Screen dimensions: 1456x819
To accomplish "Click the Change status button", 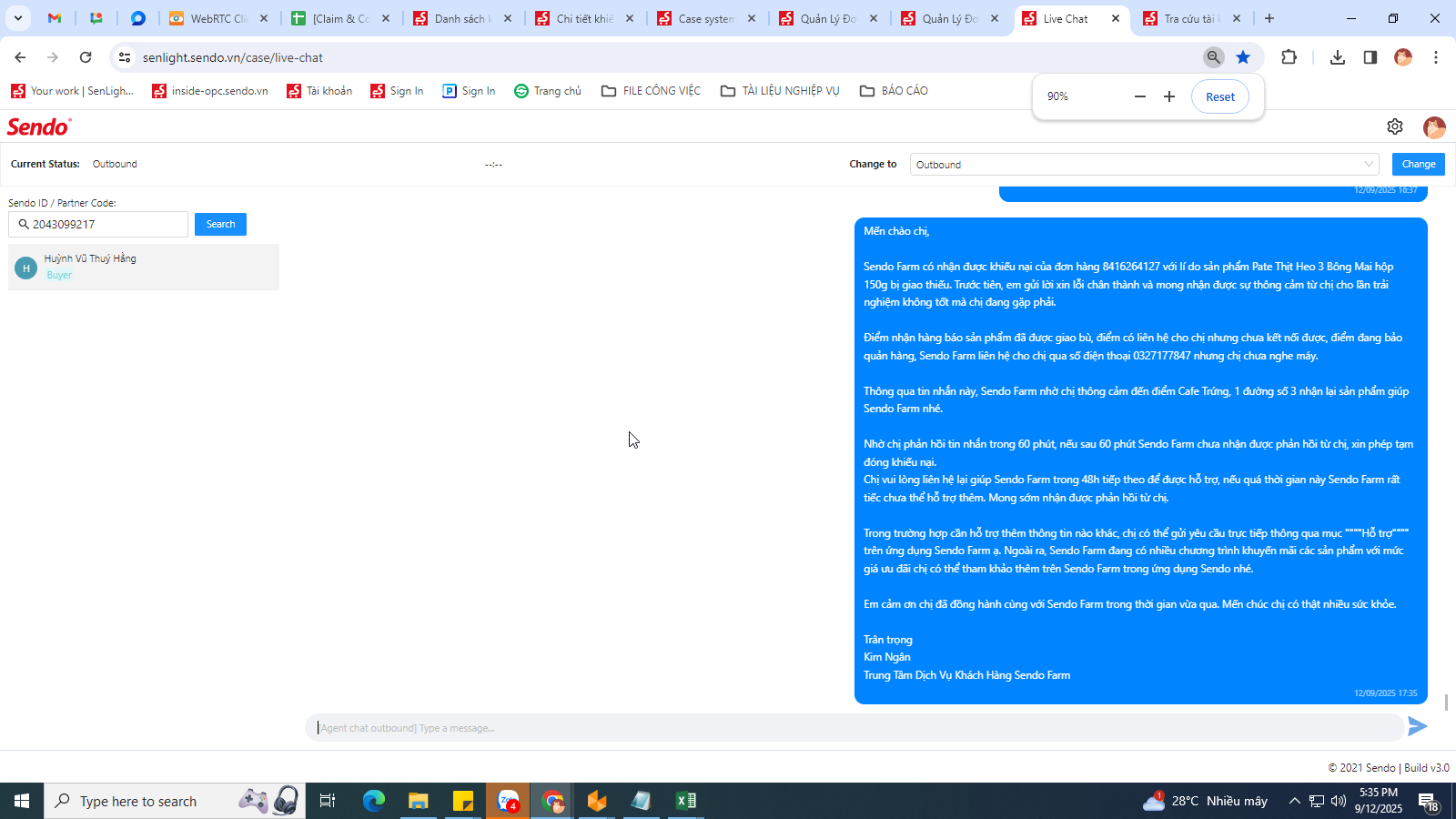I will 1418,164.
